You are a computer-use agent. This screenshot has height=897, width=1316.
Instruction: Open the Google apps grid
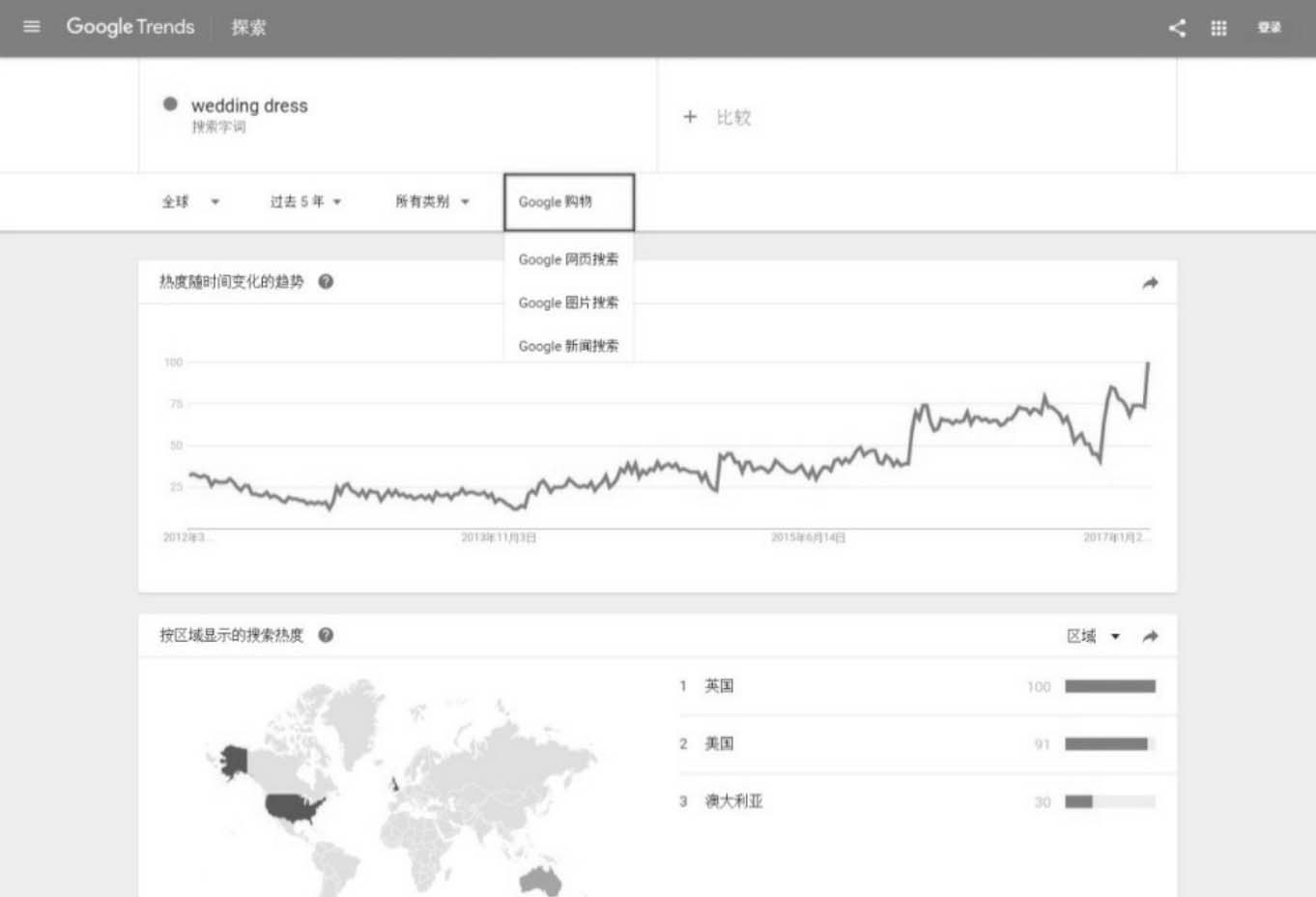click(x=1219, y=28)
